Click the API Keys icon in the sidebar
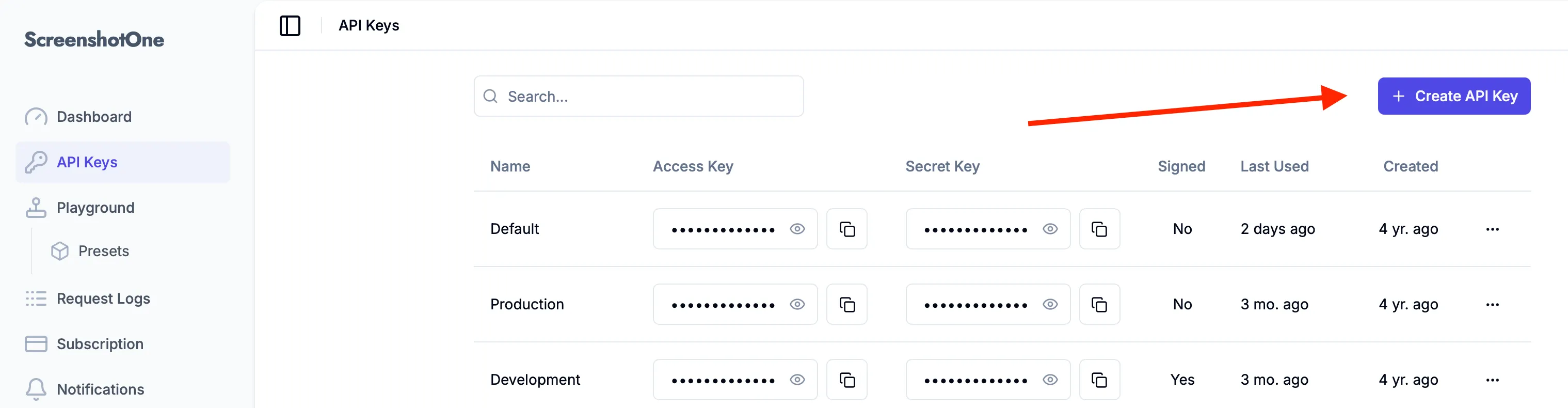 tap(37, 162)
